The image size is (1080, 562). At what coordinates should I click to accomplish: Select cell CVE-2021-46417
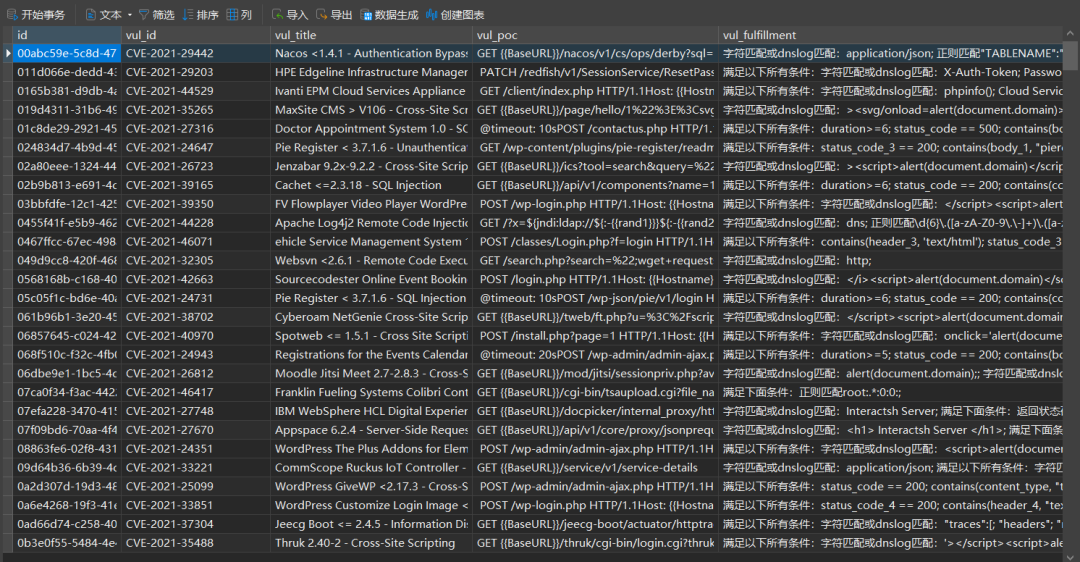[x=196, y=392]
